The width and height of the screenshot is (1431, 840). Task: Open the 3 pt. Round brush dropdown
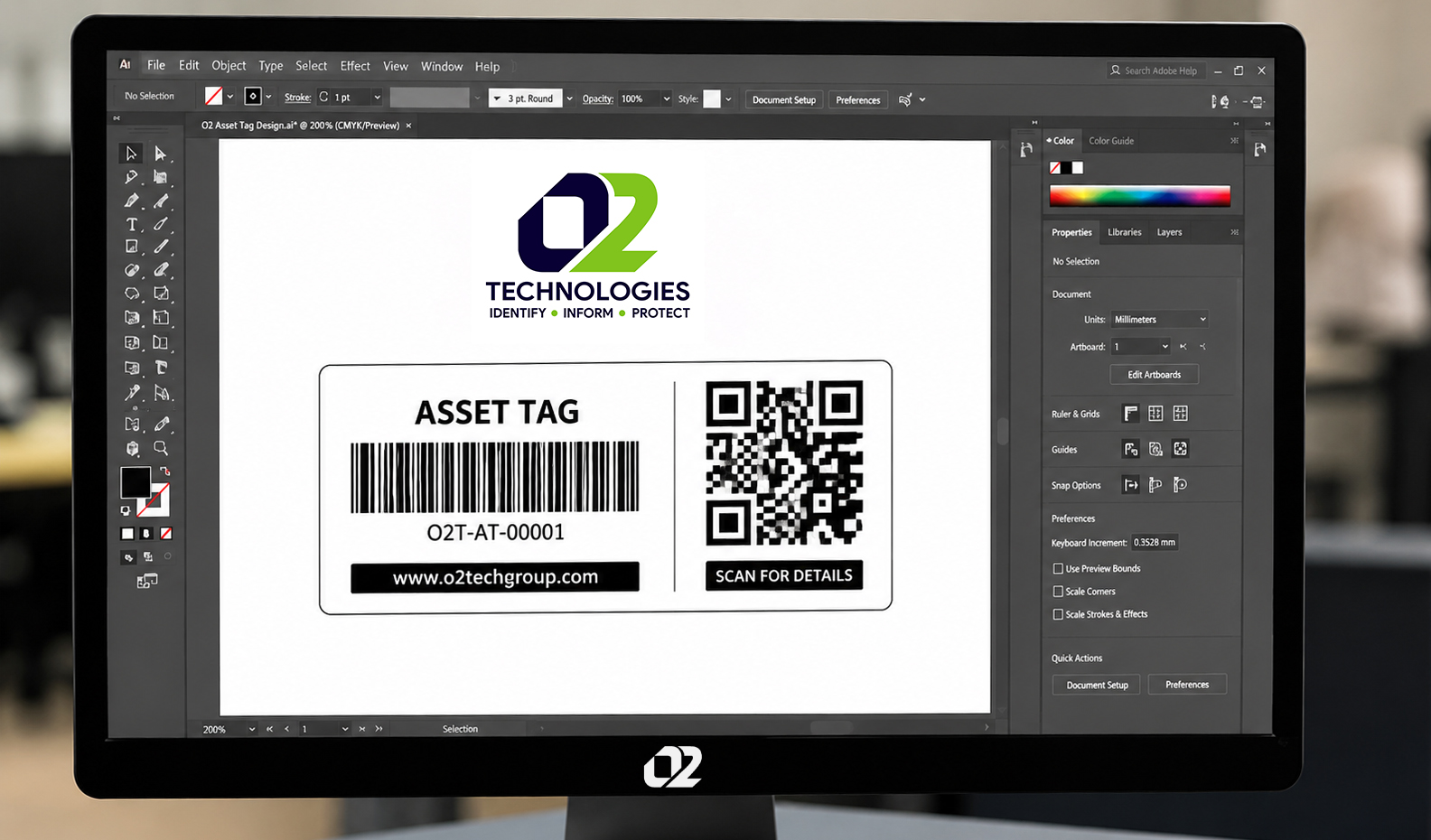click(x=569, y=98)
